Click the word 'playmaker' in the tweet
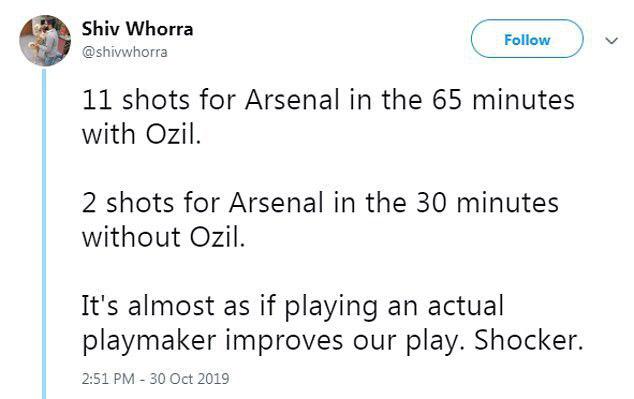Viewport: 634px width, 399px height. click(149, 341)
